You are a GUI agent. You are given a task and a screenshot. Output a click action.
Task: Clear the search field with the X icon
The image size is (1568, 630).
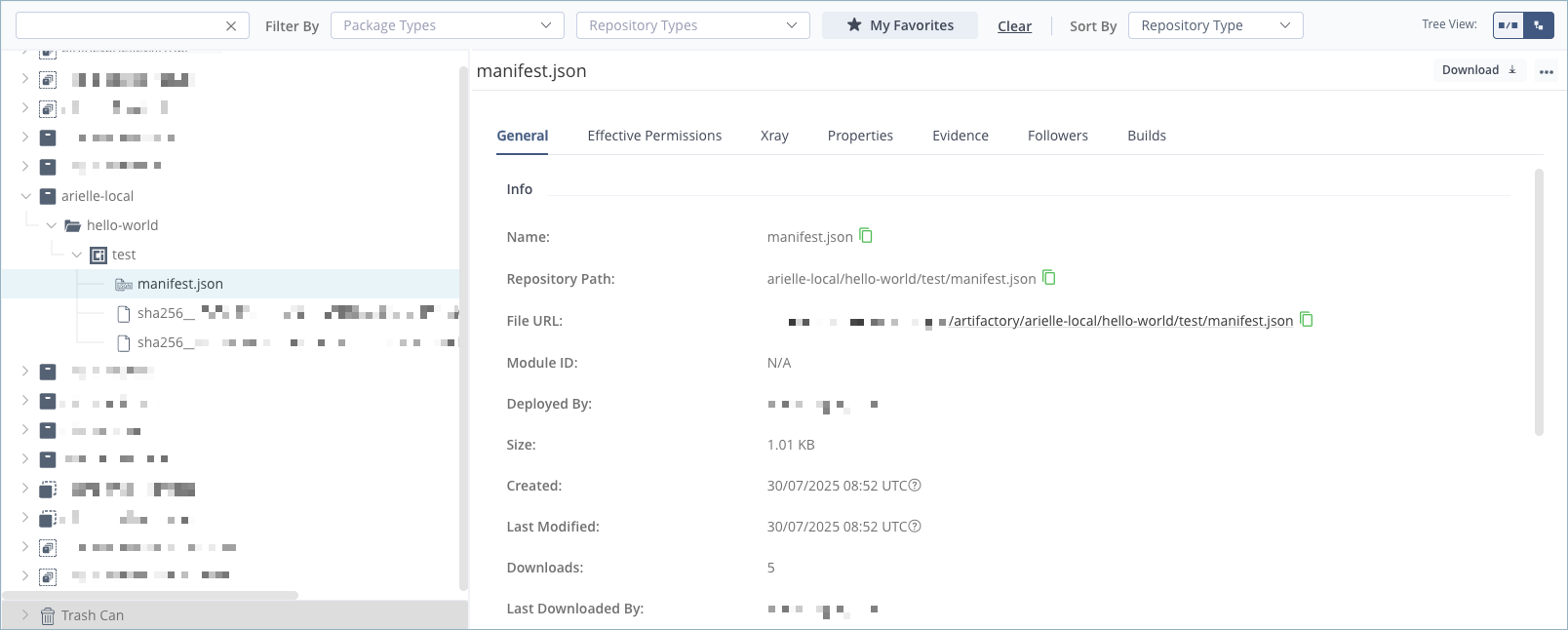click(231, 26)
